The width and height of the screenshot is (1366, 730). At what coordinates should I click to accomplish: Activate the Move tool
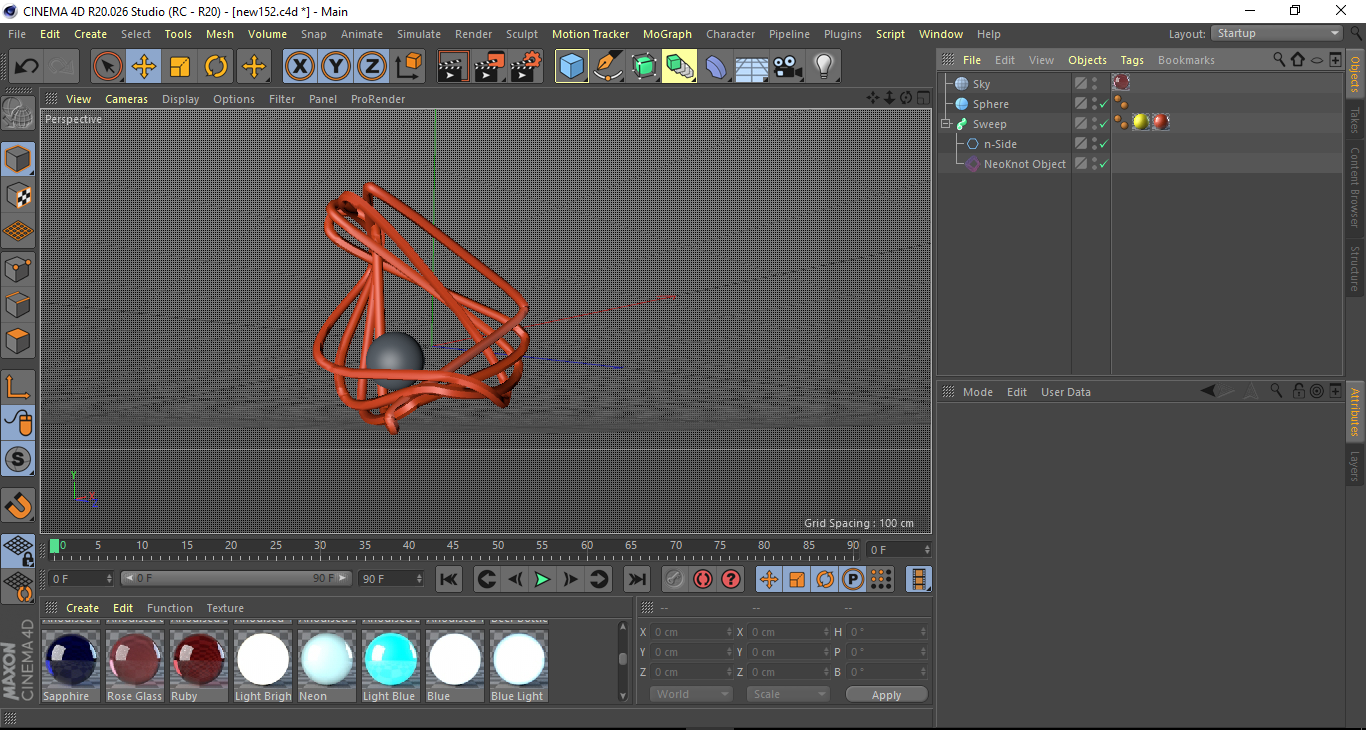pyautogui.click(x=144, y=67)
